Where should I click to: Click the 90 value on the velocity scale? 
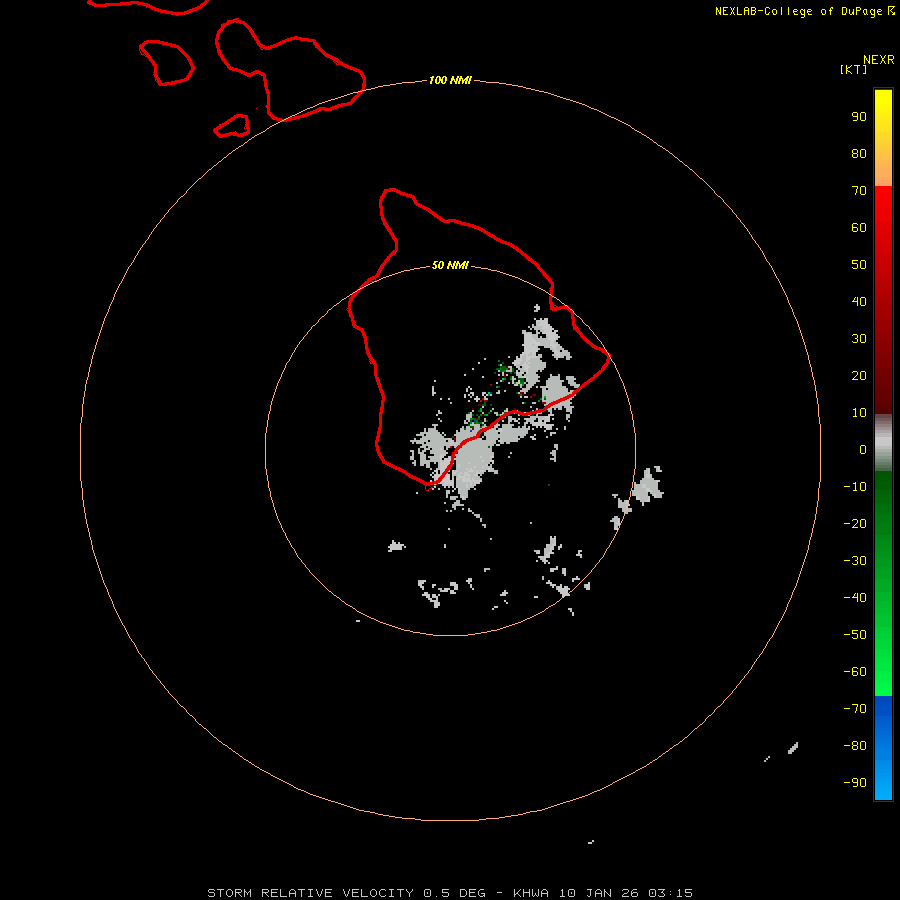(859, 117)
